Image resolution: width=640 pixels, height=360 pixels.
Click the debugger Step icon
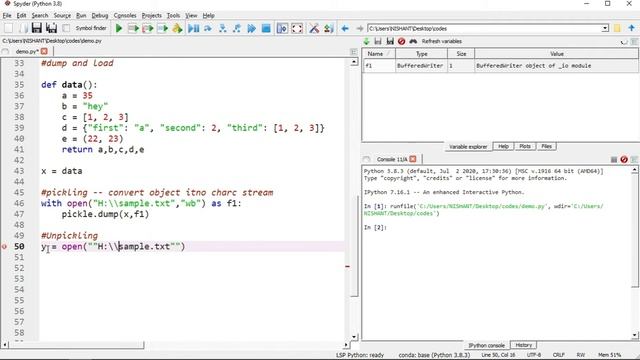pyautogui.click(x=208, y=28)
